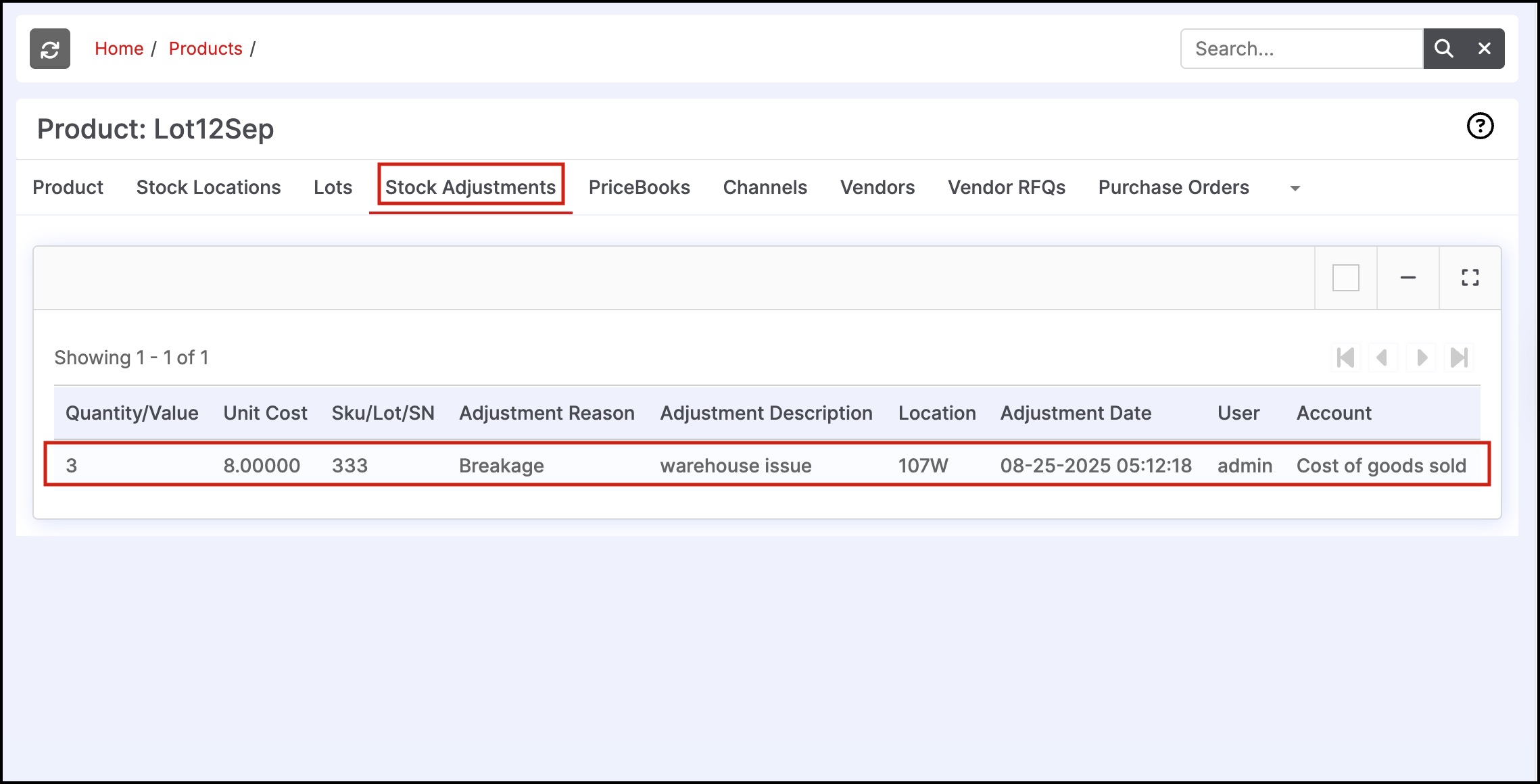Image resolution: width=1540 pixels, height=784 pixels.
Task: Click the Showing 1 - 1 of 1 text
Action: [131, 358]
